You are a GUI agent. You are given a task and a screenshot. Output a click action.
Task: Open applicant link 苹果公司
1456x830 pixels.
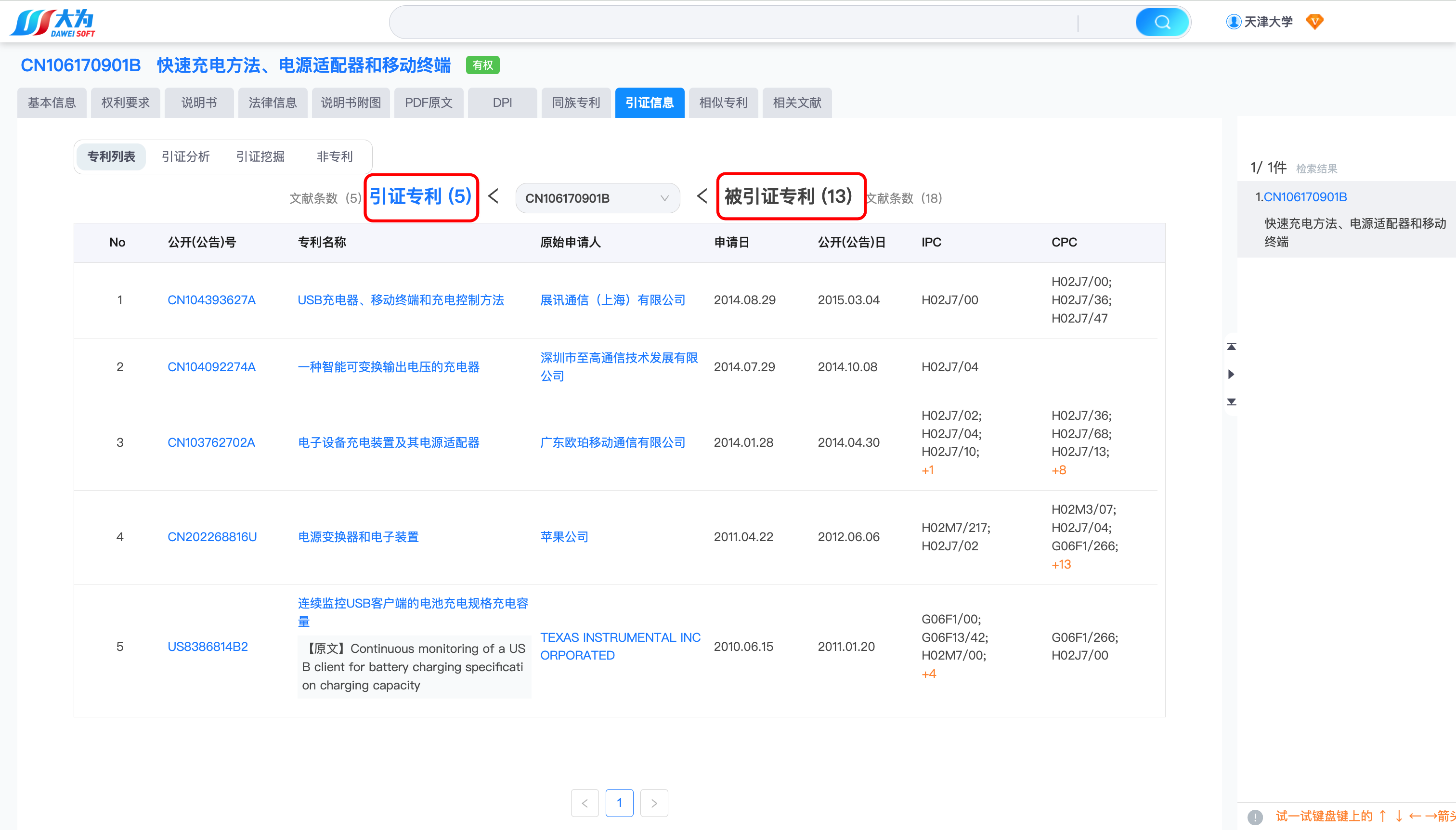click(564, 536)
